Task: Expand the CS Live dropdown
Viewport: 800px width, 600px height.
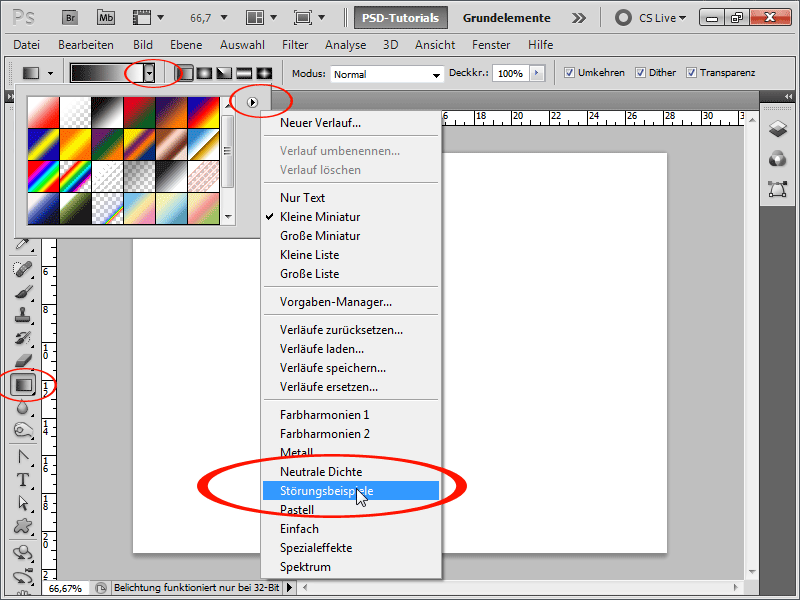Action: click(x=662, y=18)
